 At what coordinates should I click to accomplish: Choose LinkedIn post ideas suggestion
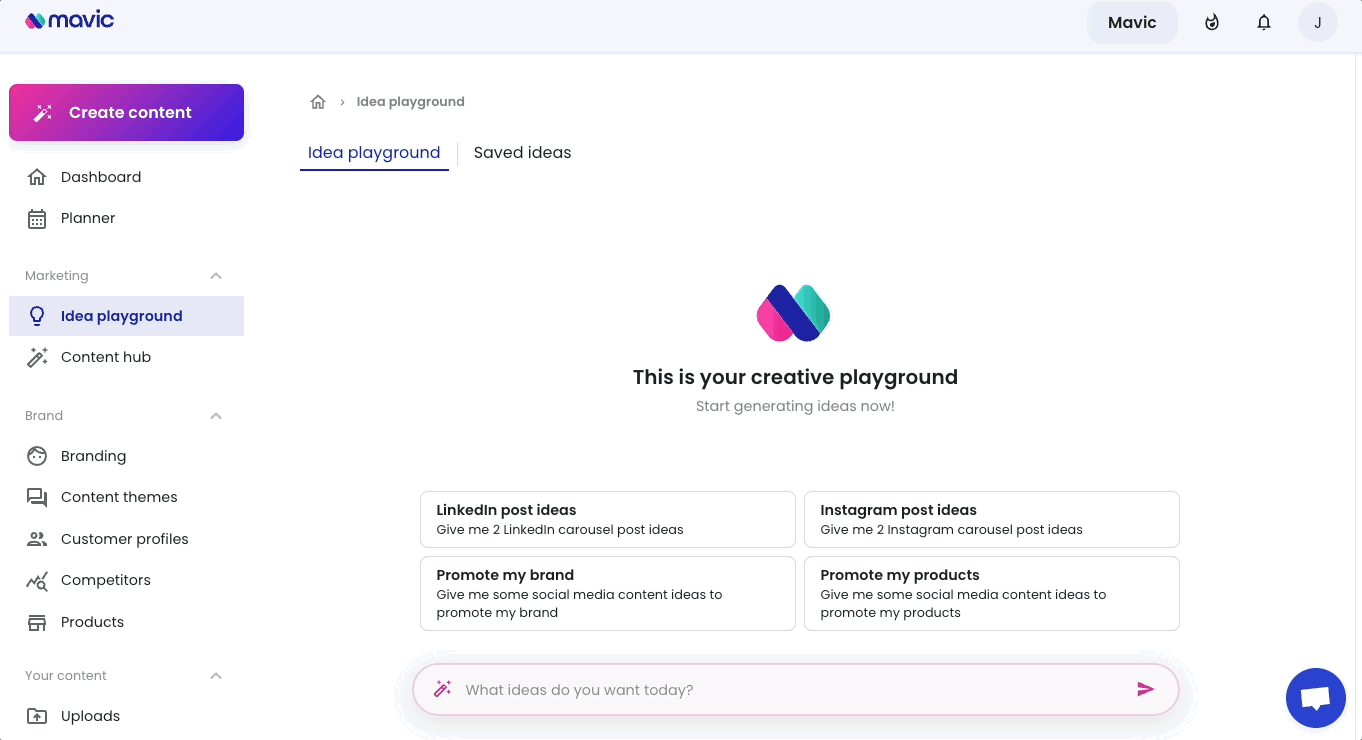(x=608, y=519)
